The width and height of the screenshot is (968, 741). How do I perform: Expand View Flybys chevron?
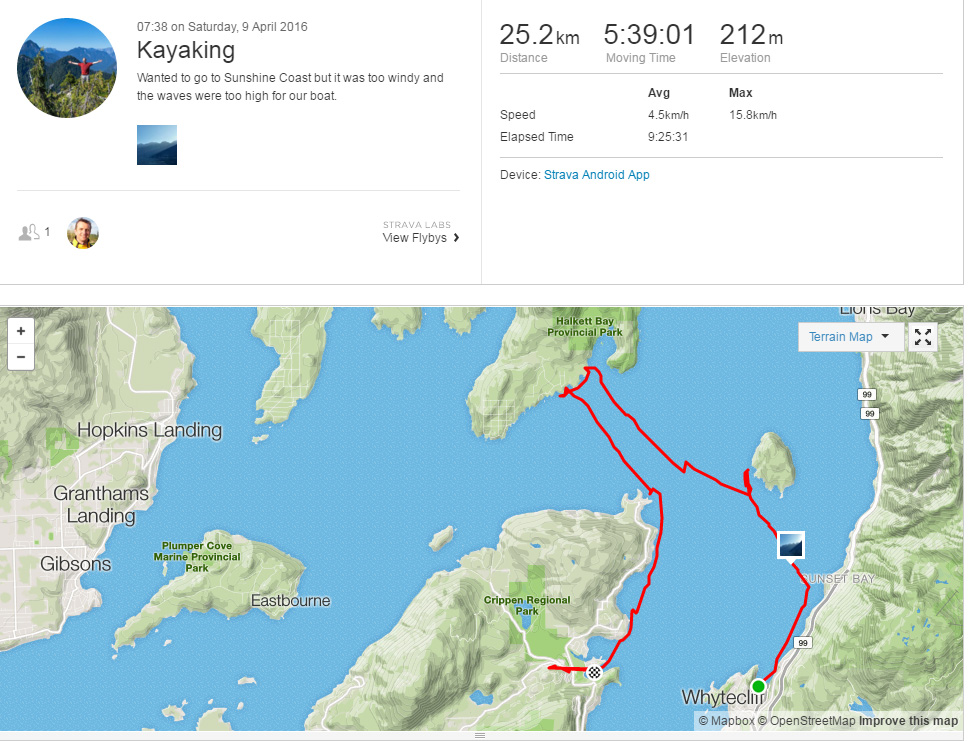pos(457,238)
